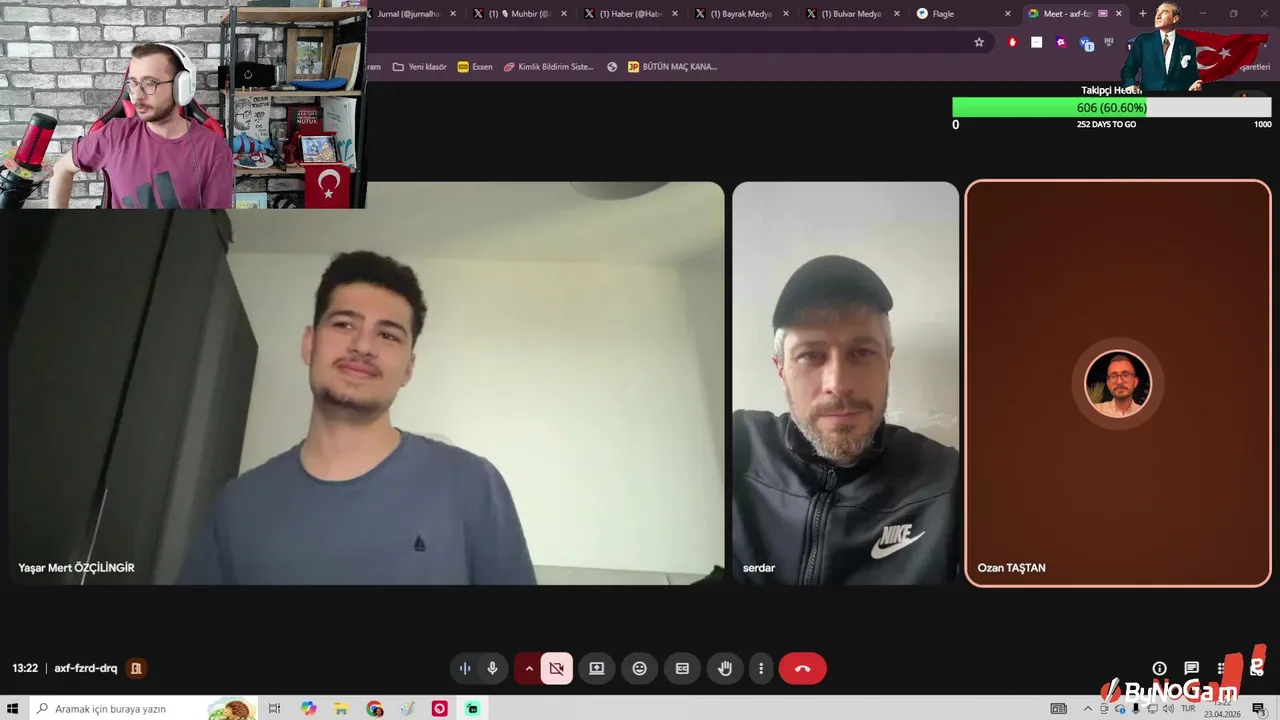The width and height of the screenshot is (1280, 720).
Task: Close the Flagle tab
Action: (1008, 14)
